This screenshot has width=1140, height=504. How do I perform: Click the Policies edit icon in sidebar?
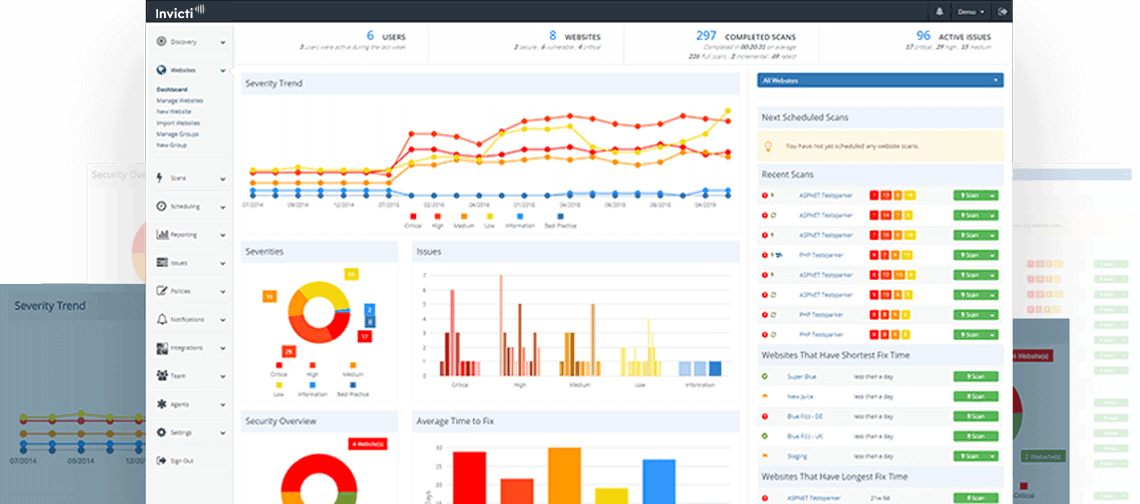(162, 291)
